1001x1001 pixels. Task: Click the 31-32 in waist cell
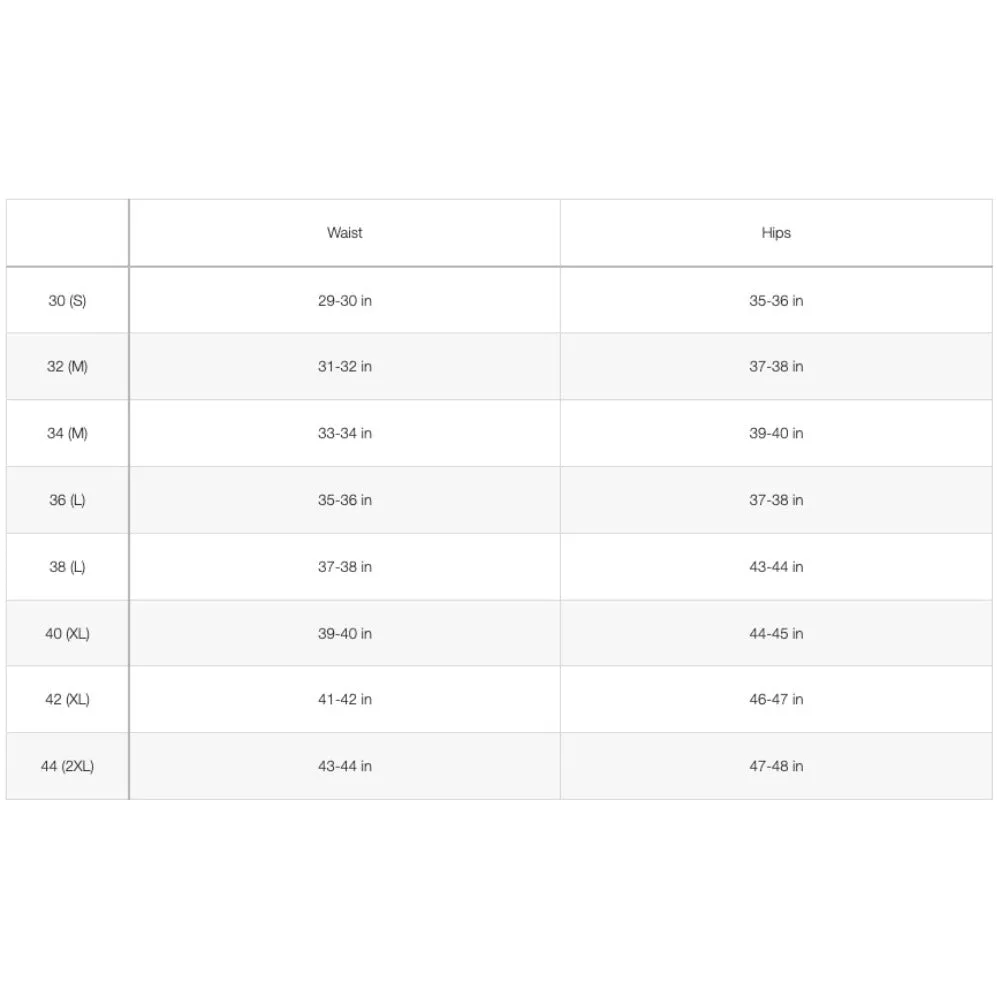click(344, 366)
